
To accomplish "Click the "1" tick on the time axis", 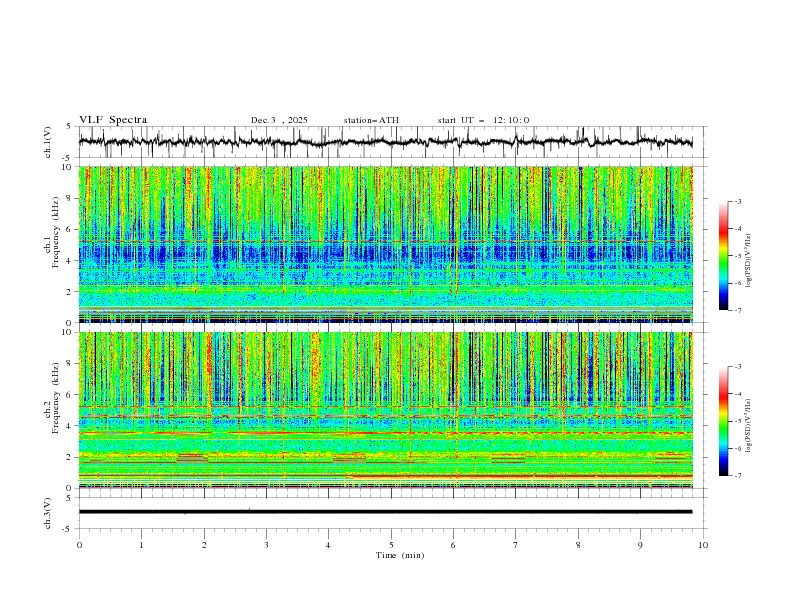I will (x=141, y=545).
